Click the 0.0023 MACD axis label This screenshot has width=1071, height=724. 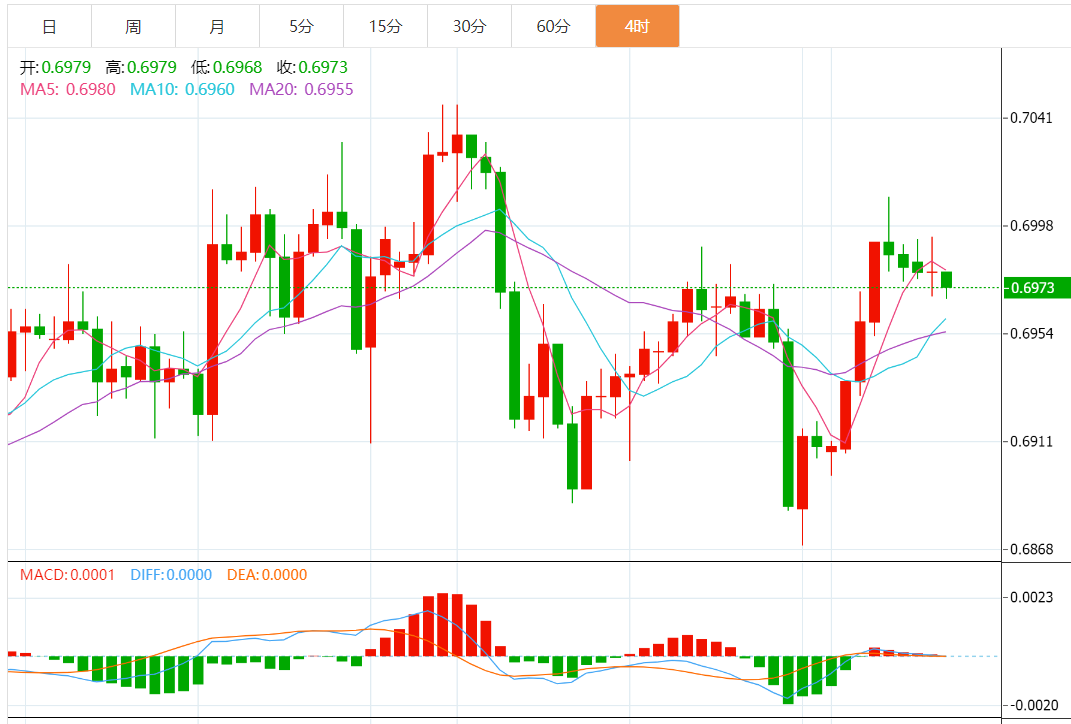(1031, 598)
